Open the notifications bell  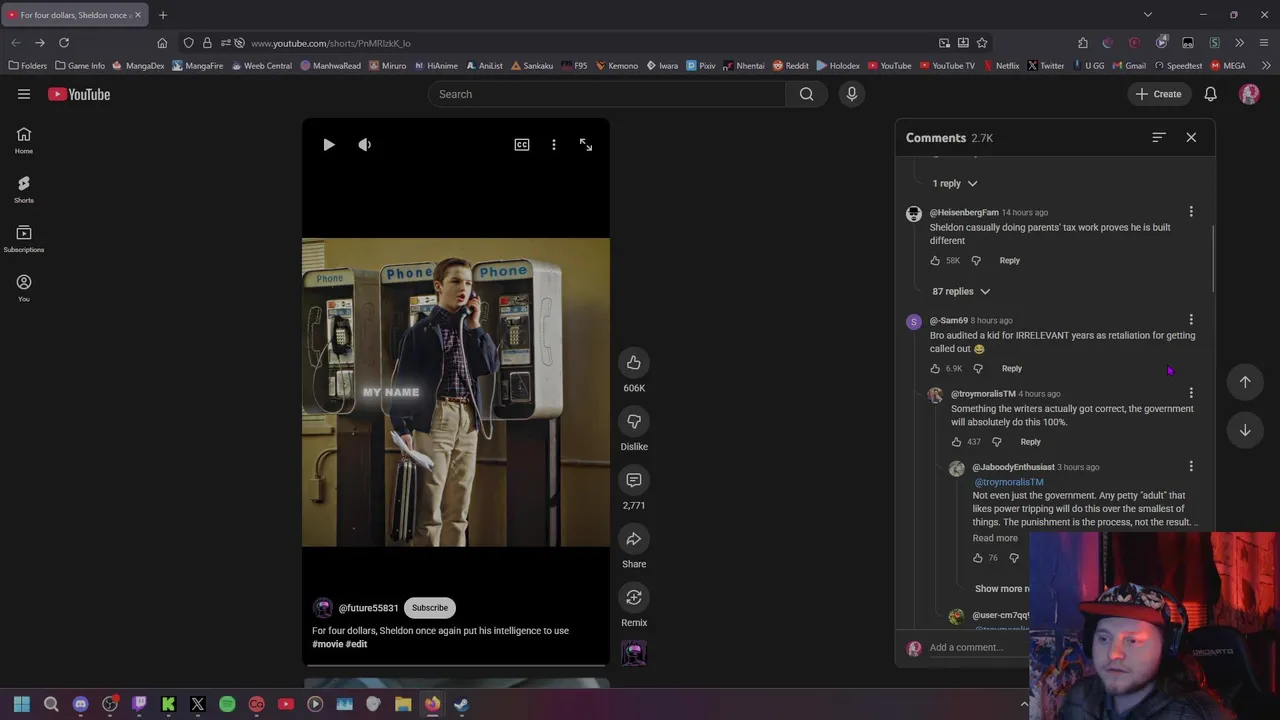[1210, 94]
